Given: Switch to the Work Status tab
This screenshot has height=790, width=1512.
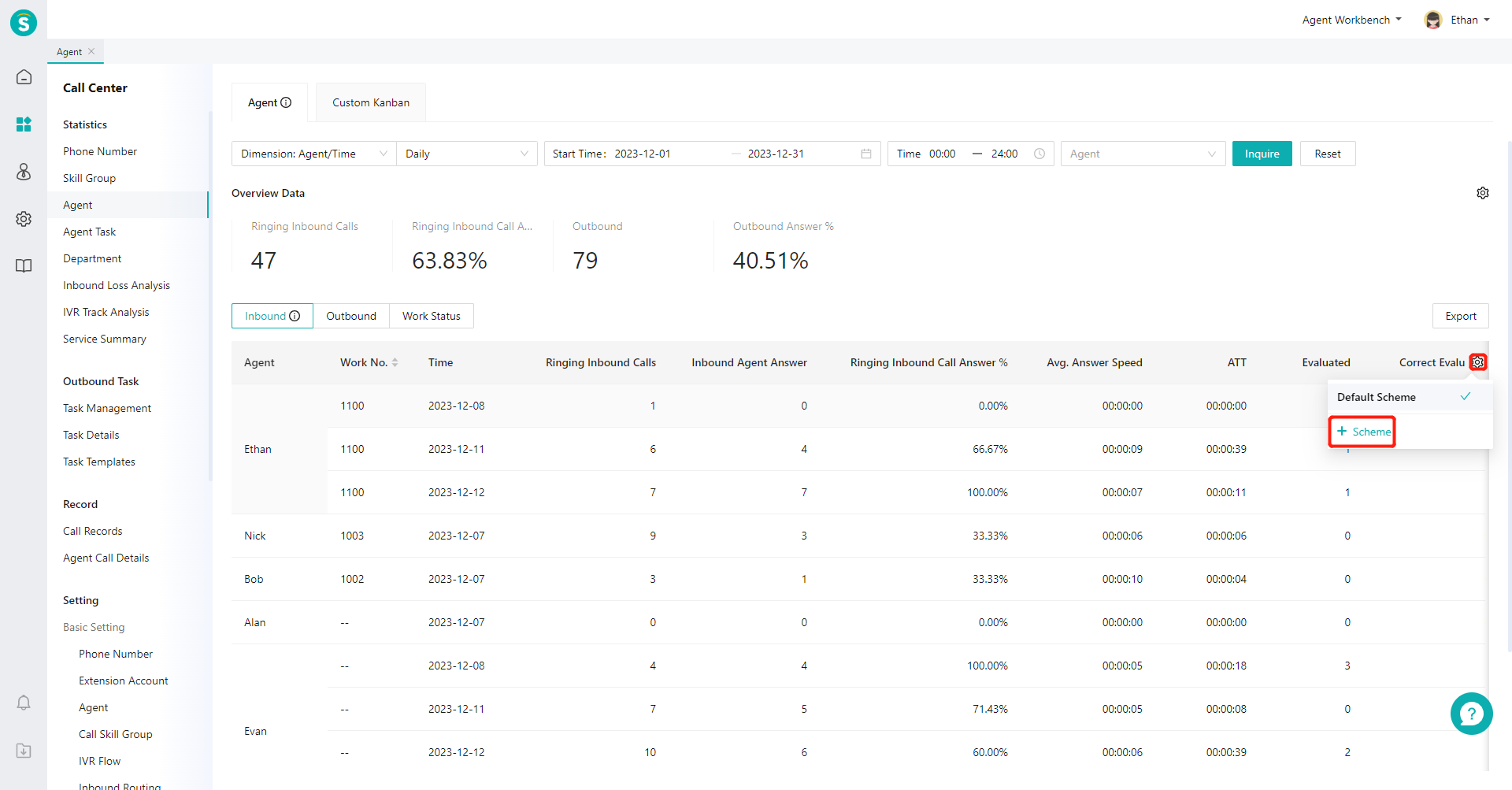Looking at the screenshot, I should coord(432,316).
